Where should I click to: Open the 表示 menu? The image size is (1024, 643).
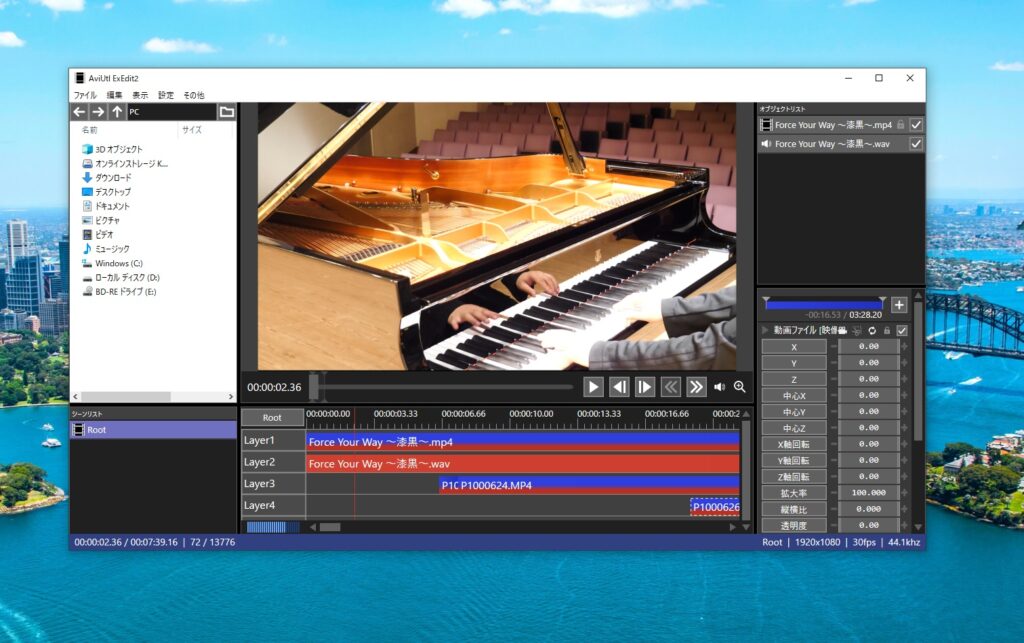point(140,95)
